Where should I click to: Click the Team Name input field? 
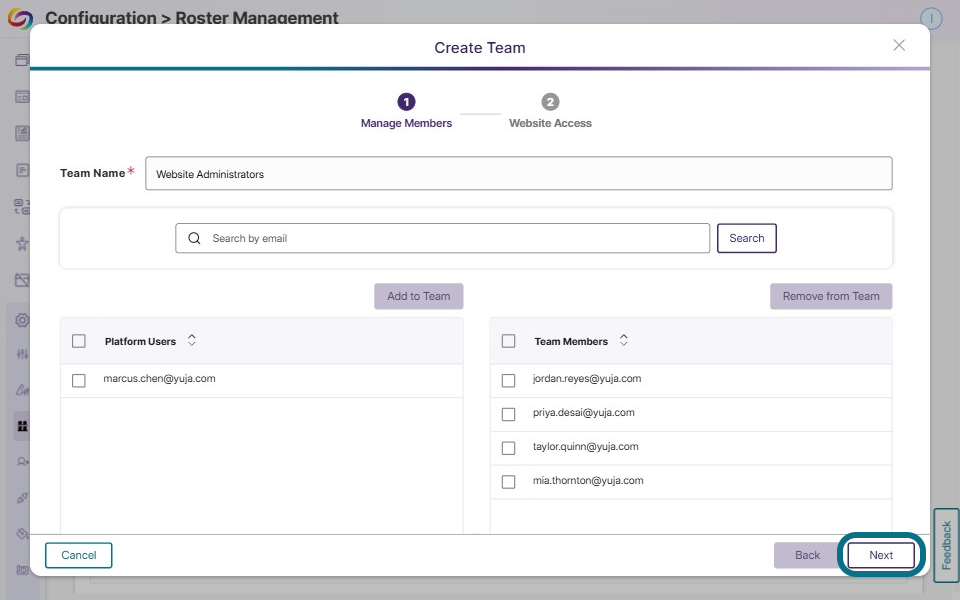coord(519,174)
